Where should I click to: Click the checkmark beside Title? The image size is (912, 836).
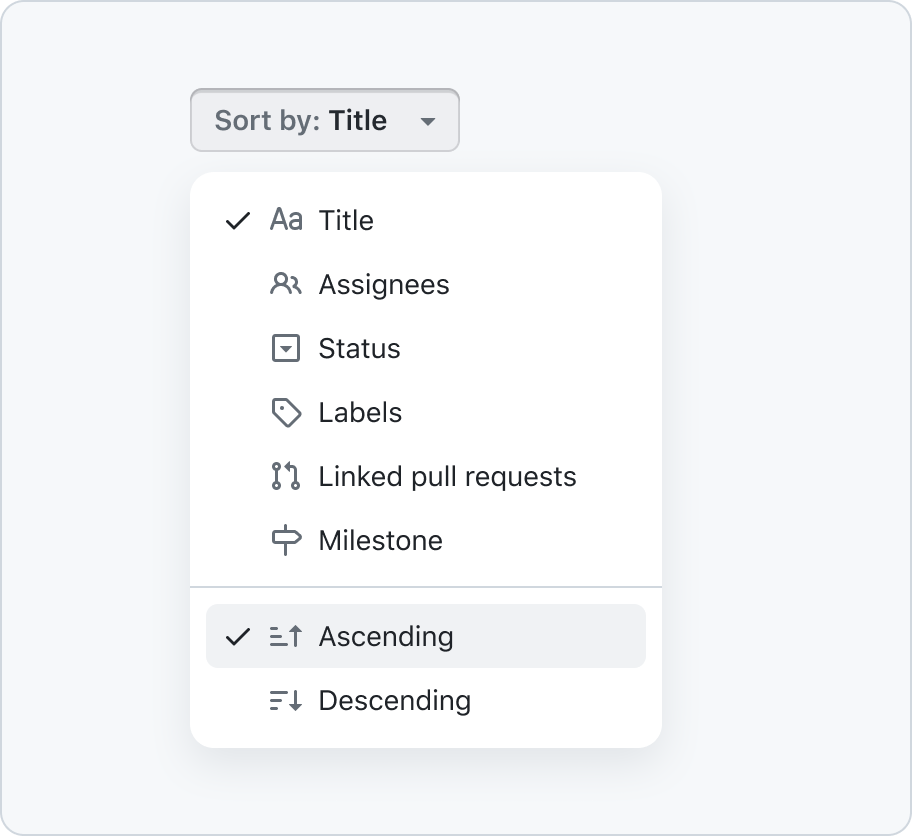click(237, 220)
